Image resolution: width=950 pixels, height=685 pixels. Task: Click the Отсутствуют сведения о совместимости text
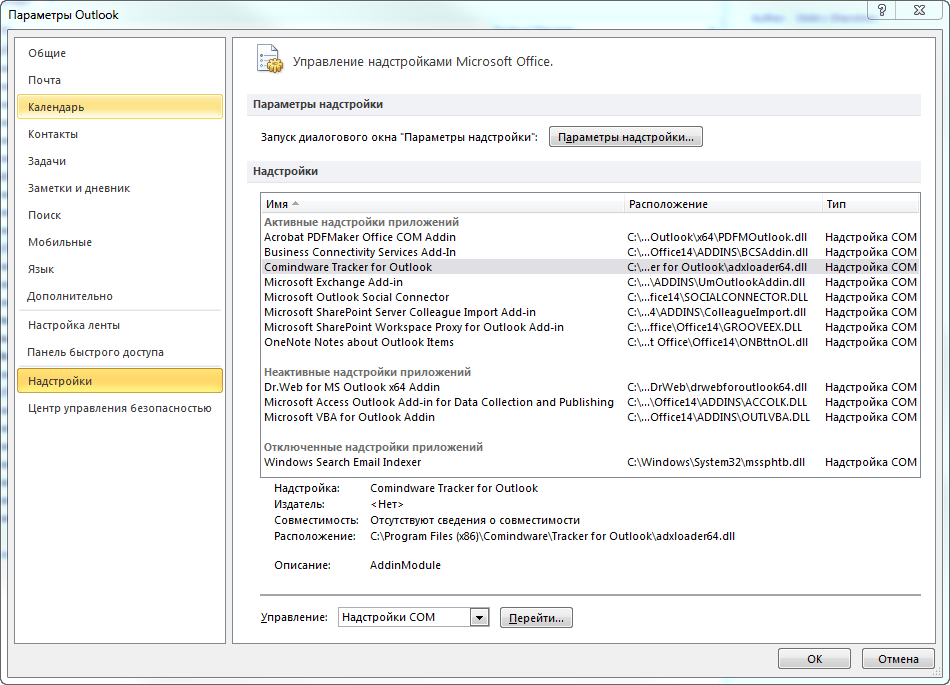pos(475,520)
